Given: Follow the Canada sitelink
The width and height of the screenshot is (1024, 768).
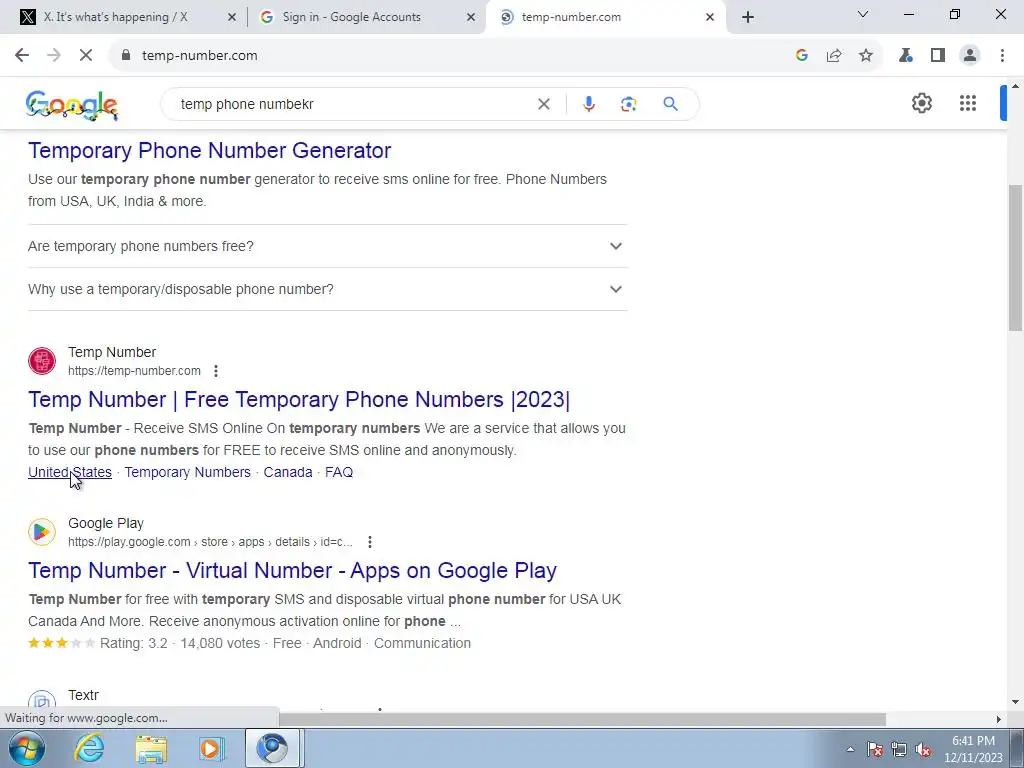Looking at the screenshot, I should (x=288, y=472).
